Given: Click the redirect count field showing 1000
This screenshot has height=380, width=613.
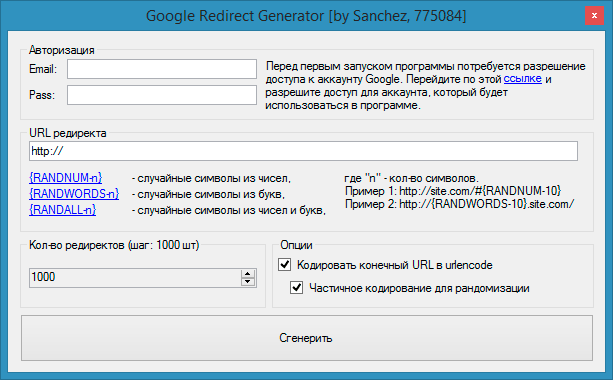Looking at the screenshot, I should click(x=135, y=278).
